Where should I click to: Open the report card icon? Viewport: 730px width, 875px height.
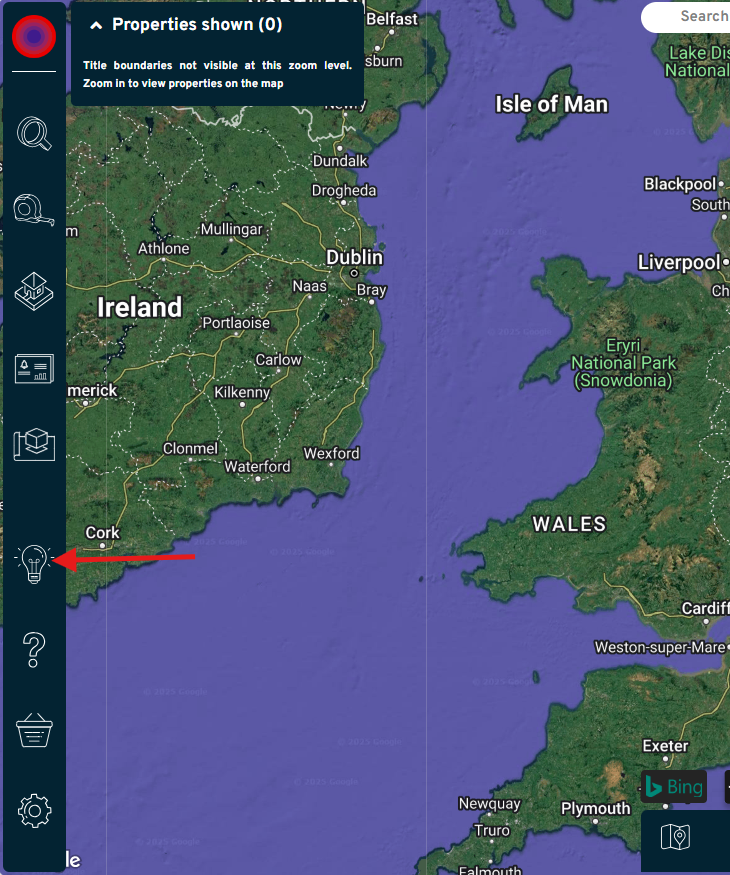[x=34, y=368]
